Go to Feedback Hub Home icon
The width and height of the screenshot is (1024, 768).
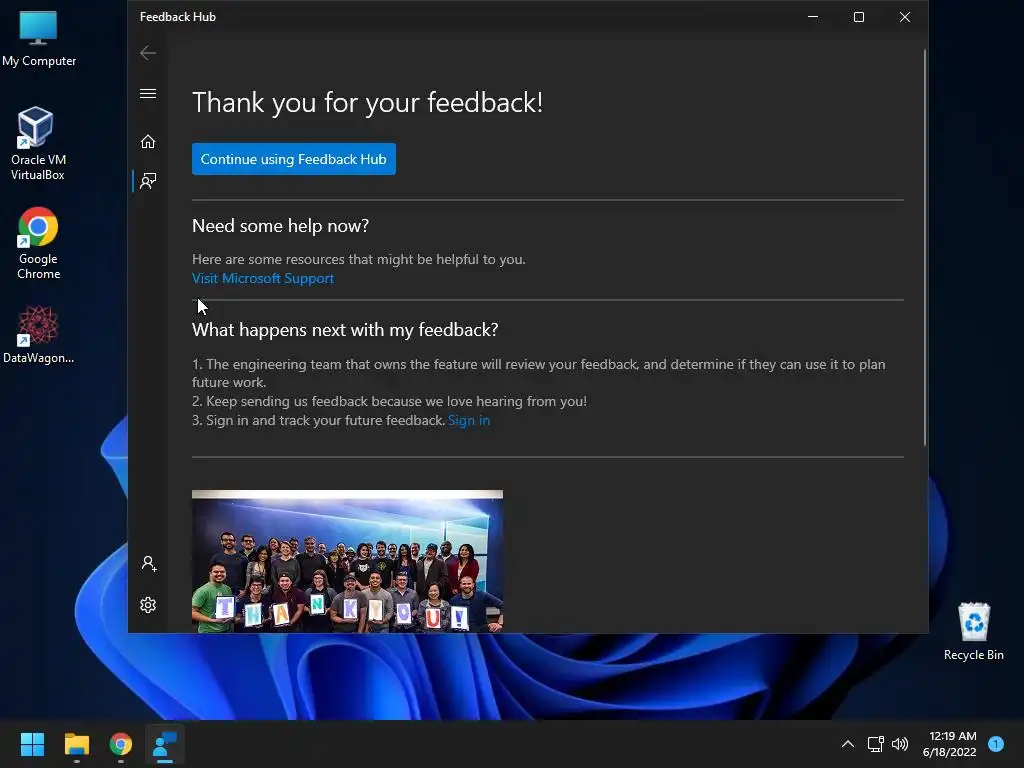(x=148, y=142)
